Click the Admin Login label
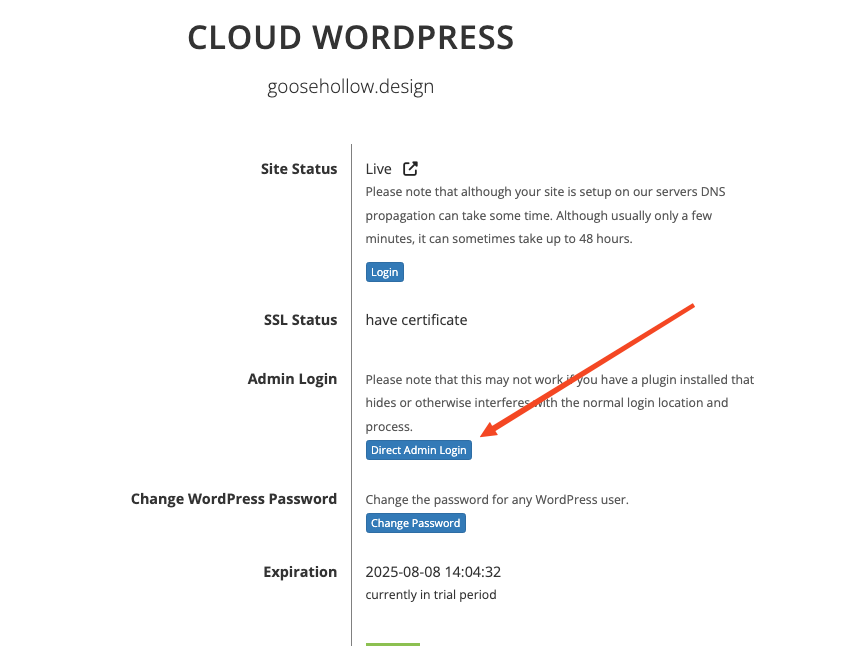This screenshot has width=844, height=646. pyautogui.click(x=292, y=379)
